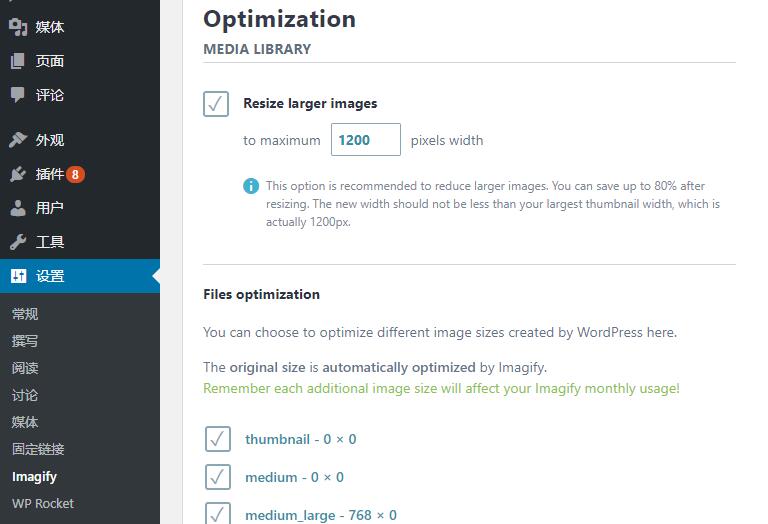Go to the 固定链接 permalinks submenu

click(38, 449)
